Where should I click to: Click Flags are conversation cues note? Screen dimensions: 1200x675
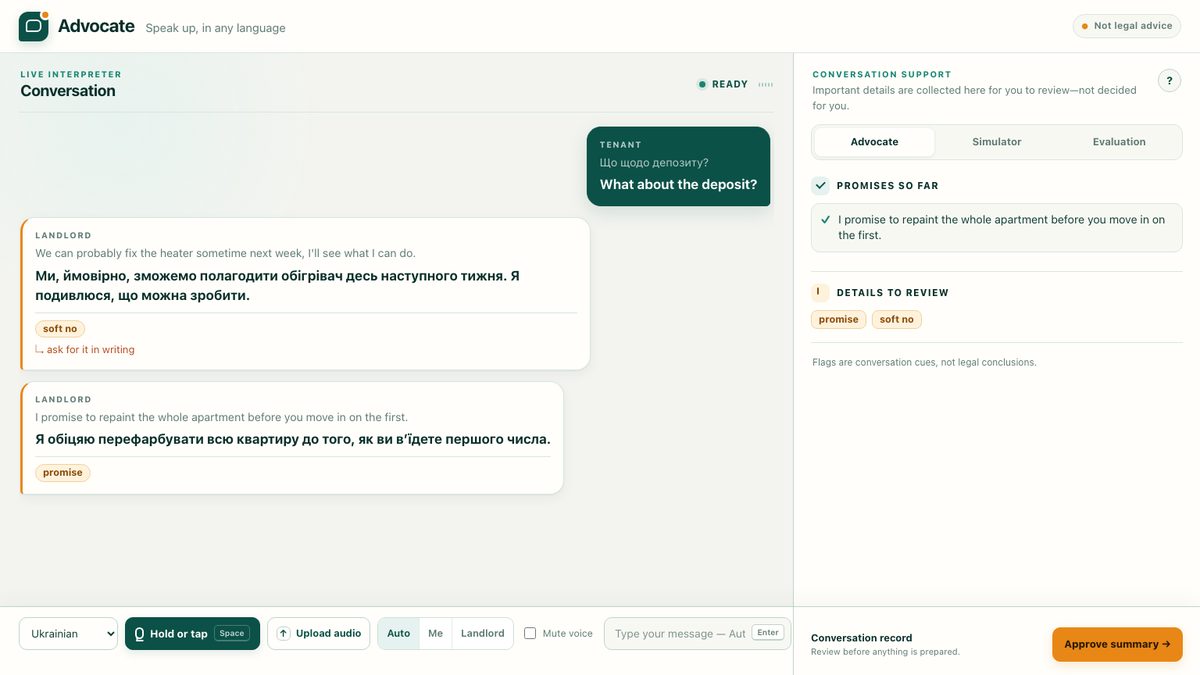tap(924, 362)
